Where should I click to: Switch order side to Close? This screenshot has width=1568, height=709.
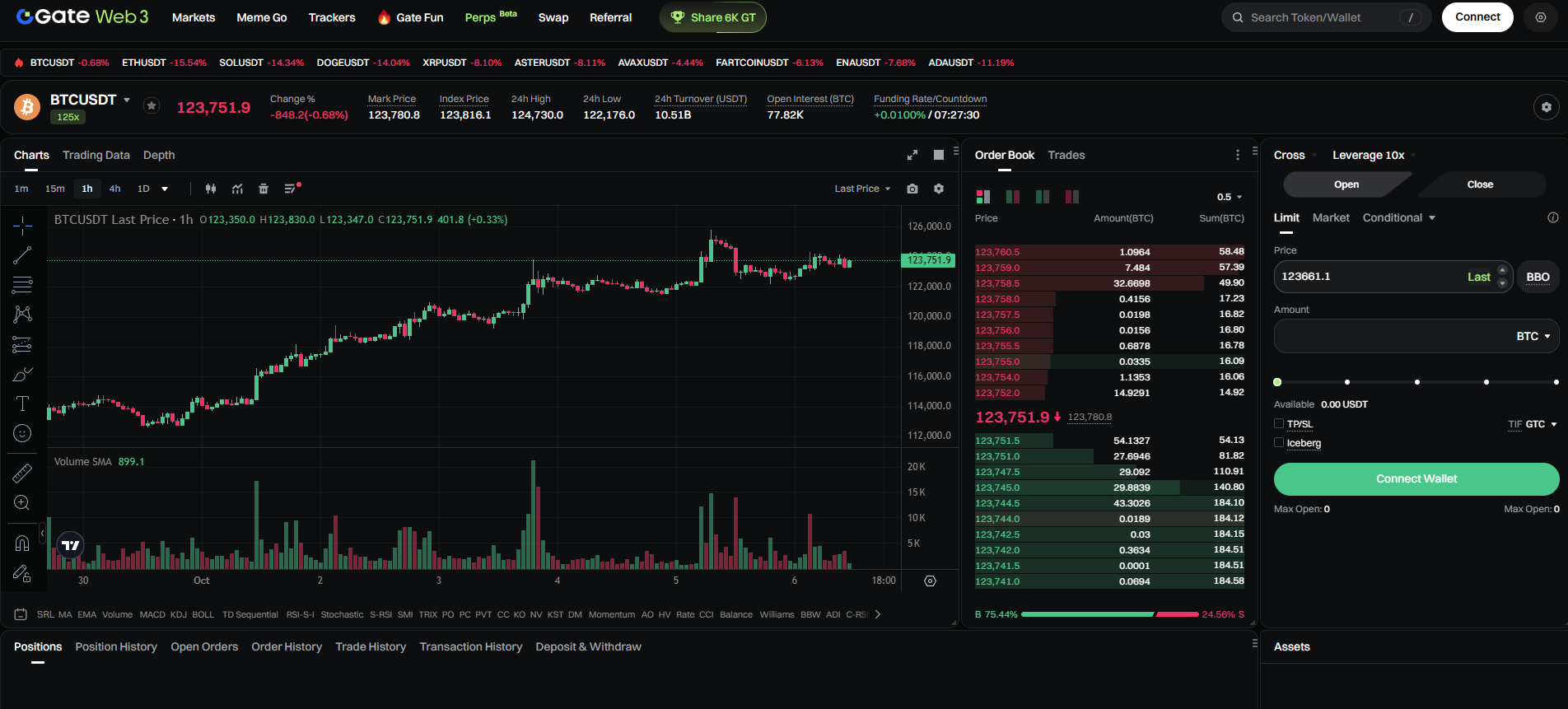pyautogui.click(x=1479, y=184)
